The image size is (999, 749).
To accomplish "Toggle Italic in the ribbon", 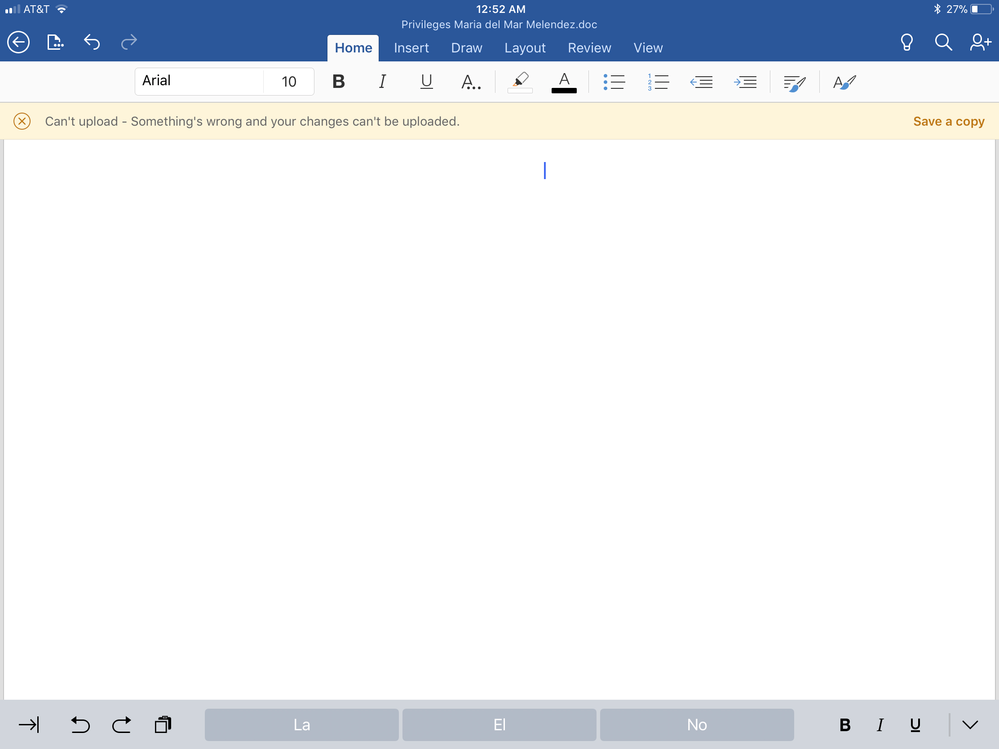I will pyautogui.click(x=382, y=82).
